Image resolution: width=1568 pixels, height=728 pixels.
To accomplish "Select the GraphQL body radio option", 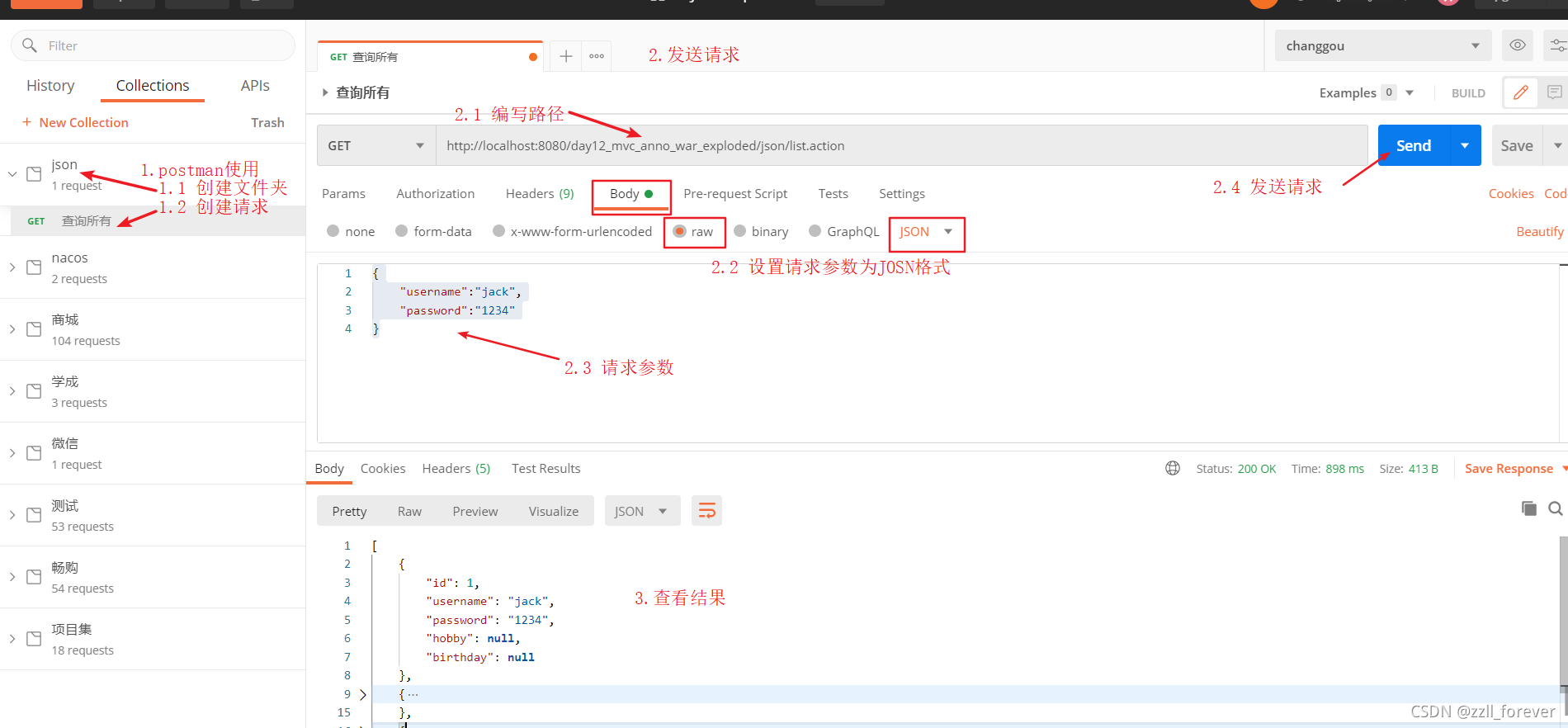I will tap(815, 231).
